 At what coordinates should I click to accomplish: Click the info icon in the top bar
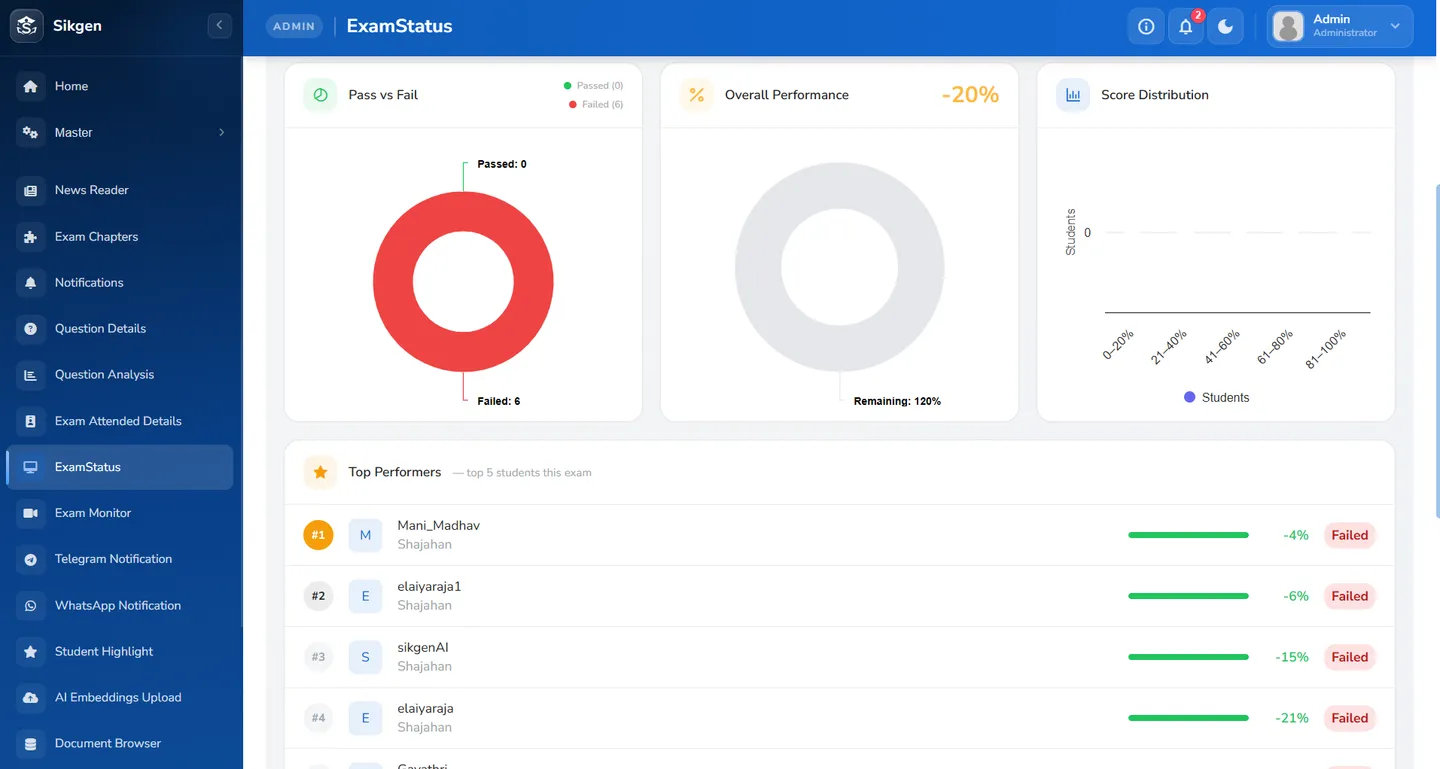tap(1146, 27)
